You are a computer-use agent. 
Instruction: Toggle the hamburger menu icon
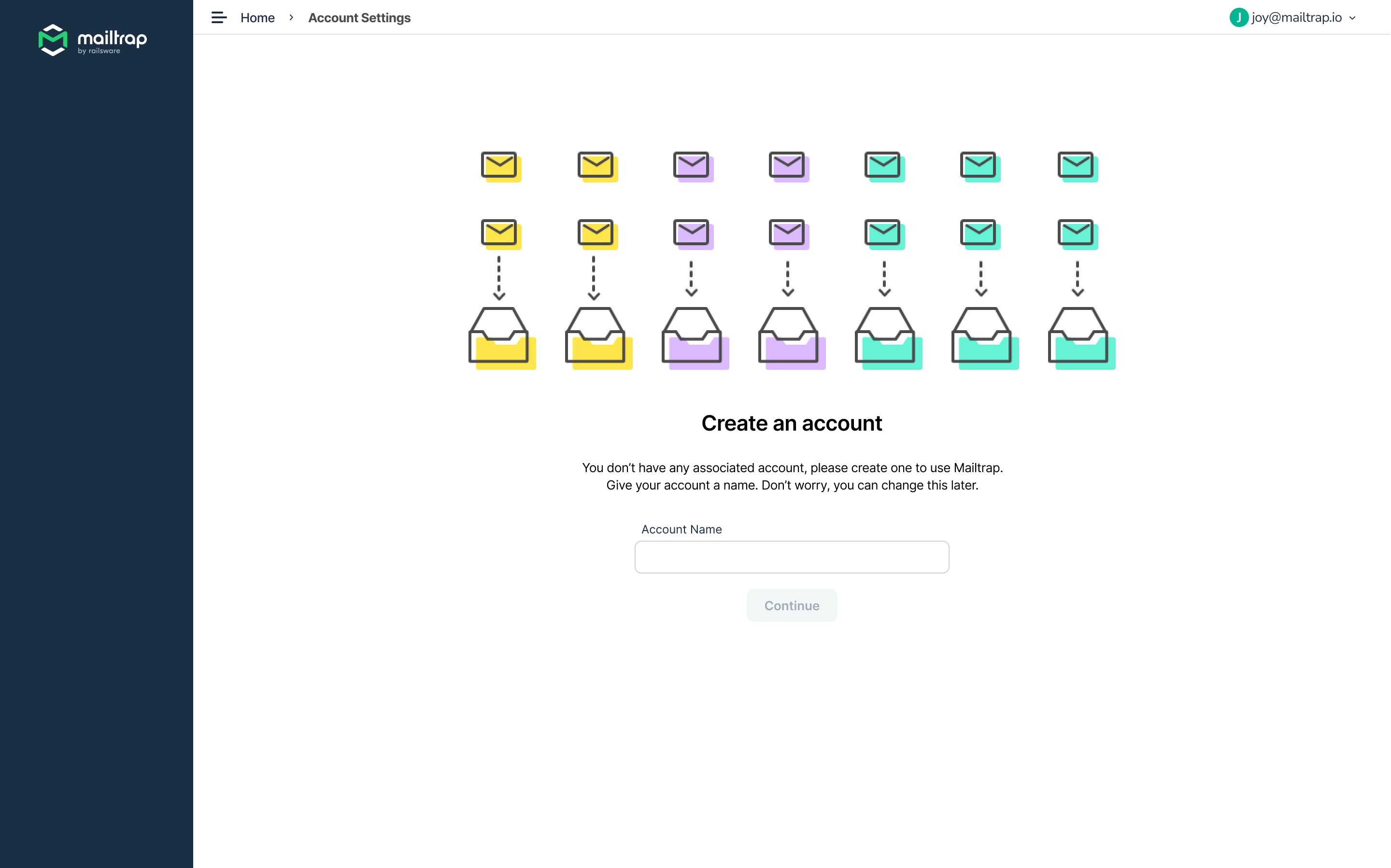[x=219, y=18]
